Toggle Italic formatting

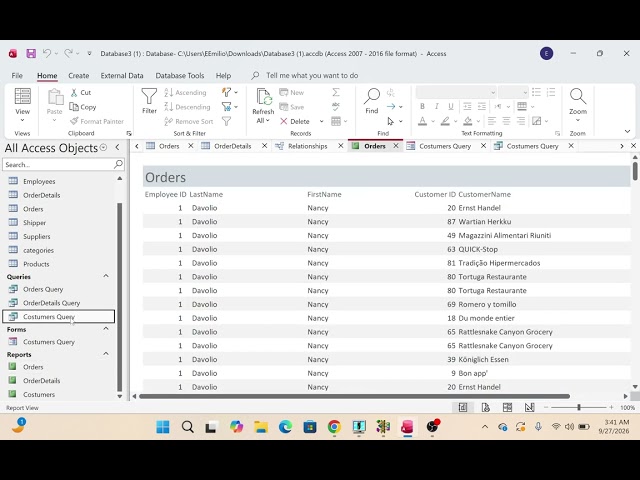coord(437,107)
